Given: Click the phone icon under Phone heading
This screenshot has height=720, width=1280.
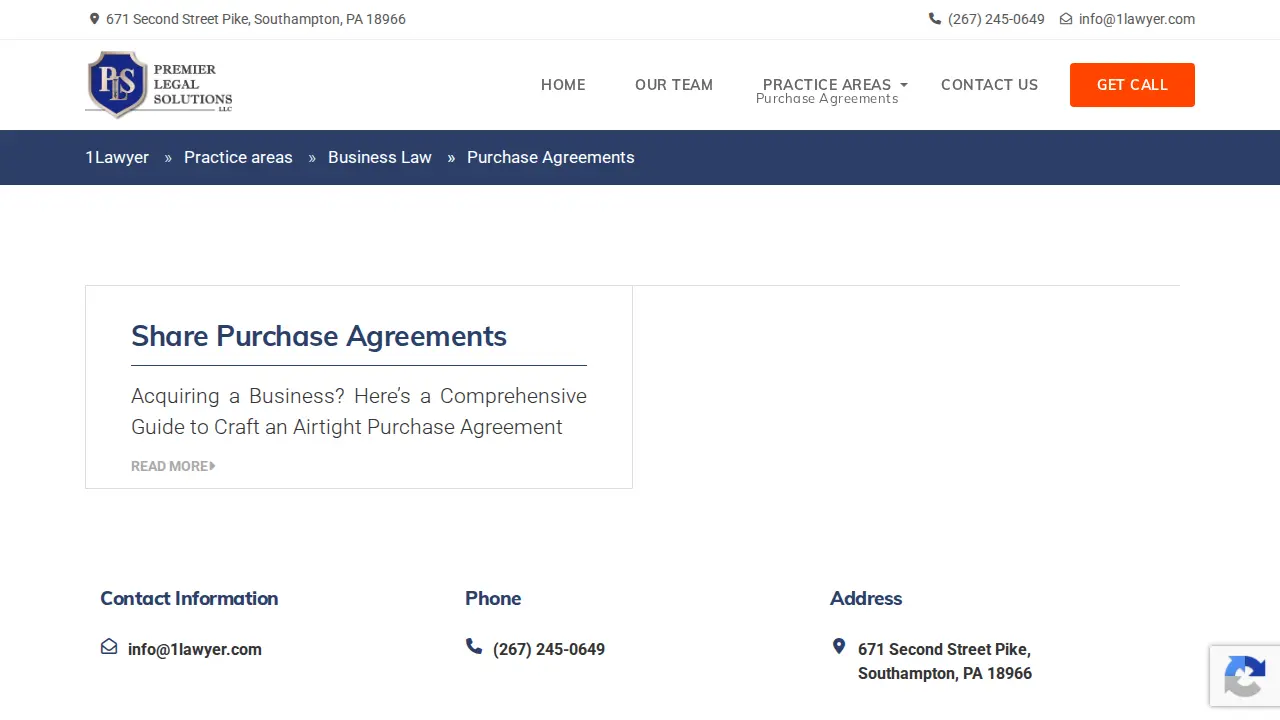Looking at the screenshot, I should click(474, 646).
